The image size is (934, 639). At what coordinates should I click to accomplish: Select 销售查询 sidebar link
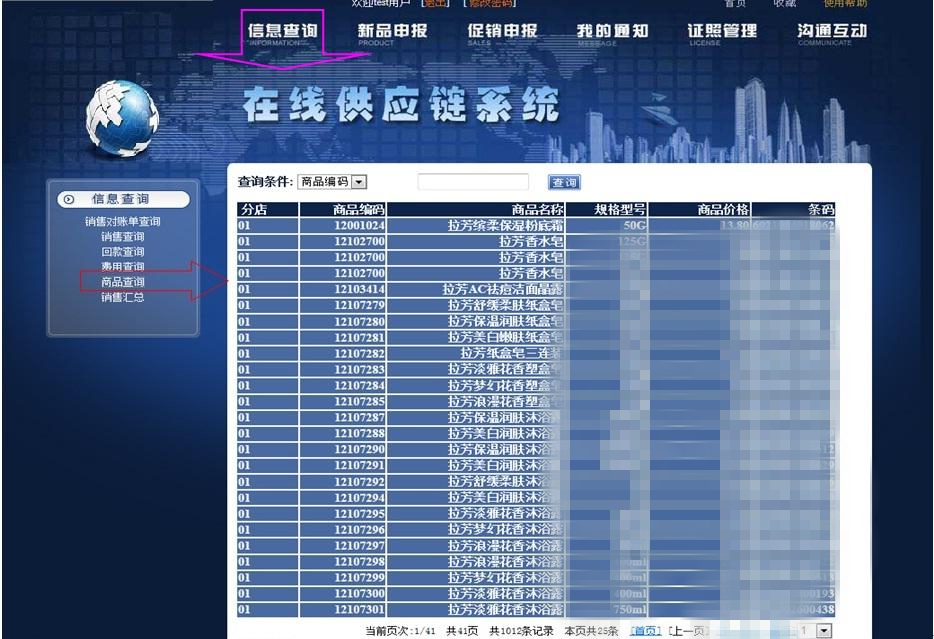(122, 237)
